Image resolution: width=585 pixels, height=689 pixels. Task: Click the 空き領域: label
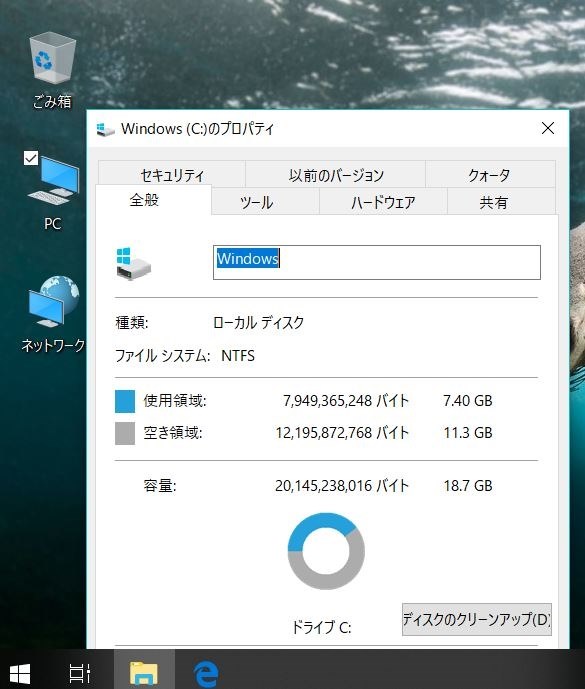pos(173,433)
